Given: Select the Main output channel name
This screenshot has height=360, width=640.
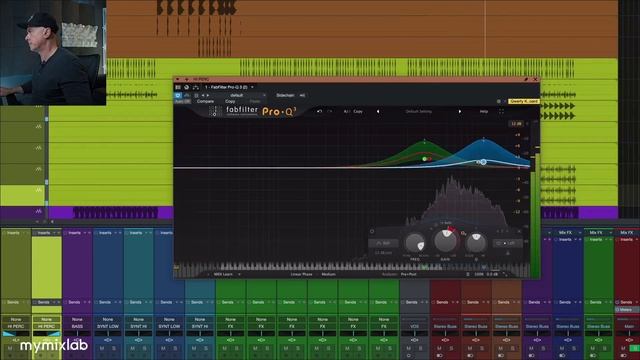Looking at the screenshot, I should (629, 327).
